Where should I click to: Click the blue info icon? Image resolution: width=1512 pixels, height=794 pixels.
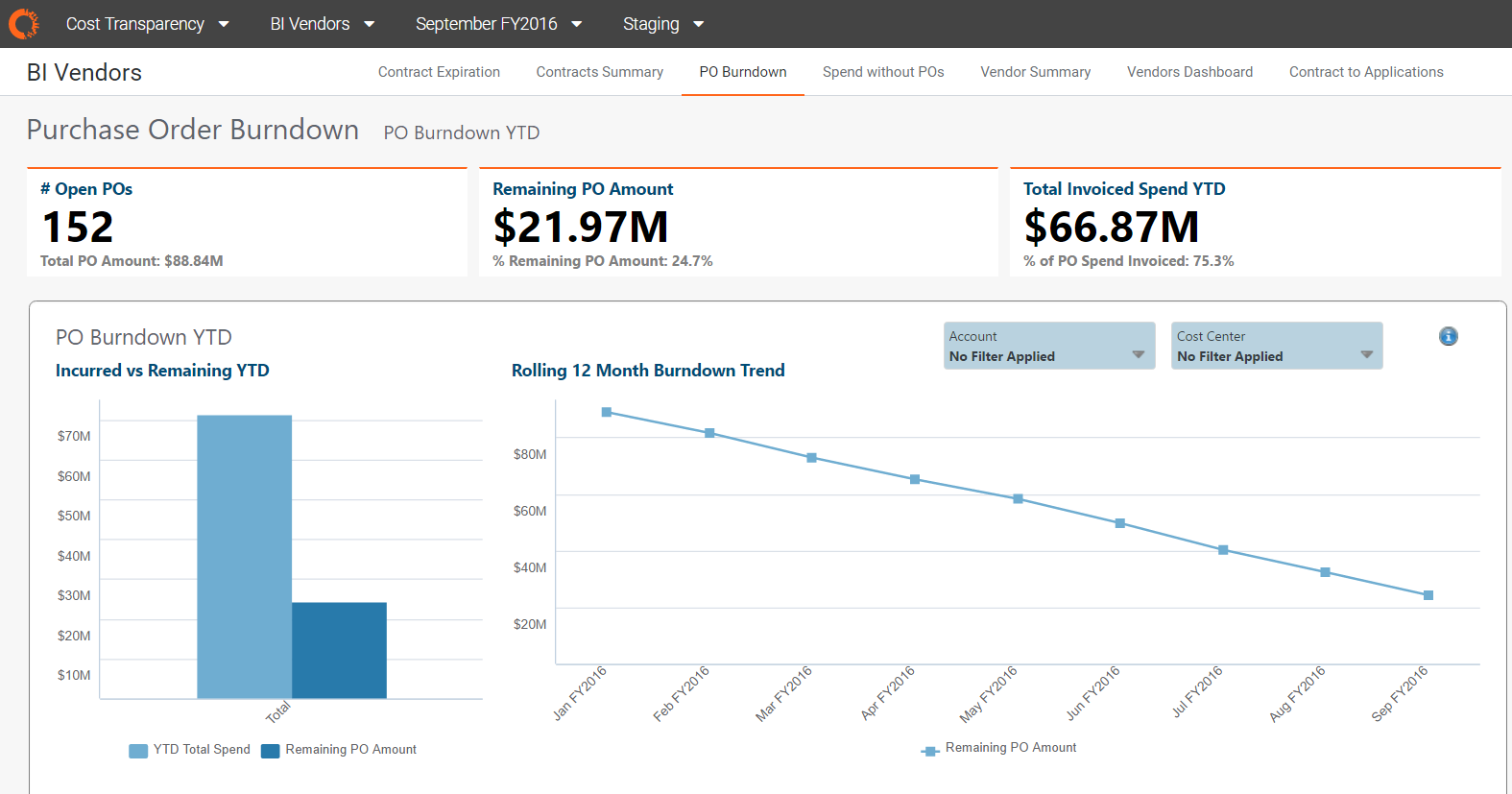click(1448, 336)
